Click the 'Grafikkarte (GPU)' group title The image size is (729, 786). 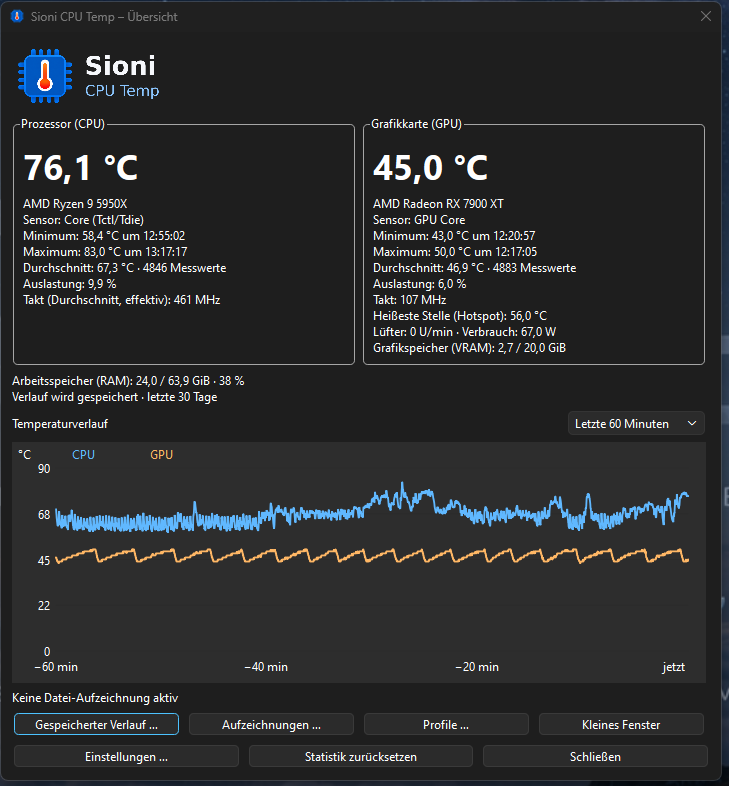coord(416,124)
